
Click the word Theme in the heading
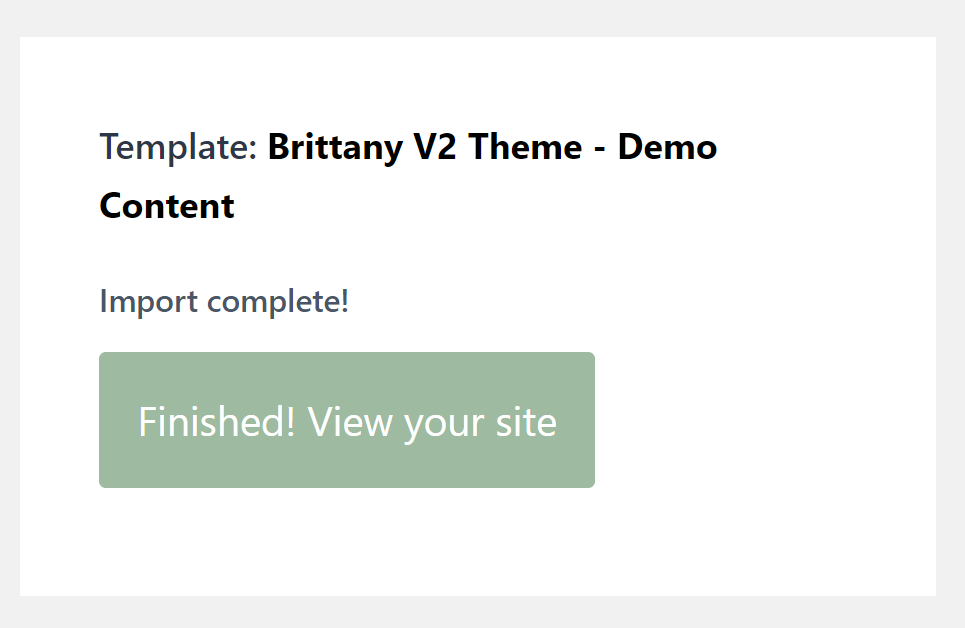525,148
